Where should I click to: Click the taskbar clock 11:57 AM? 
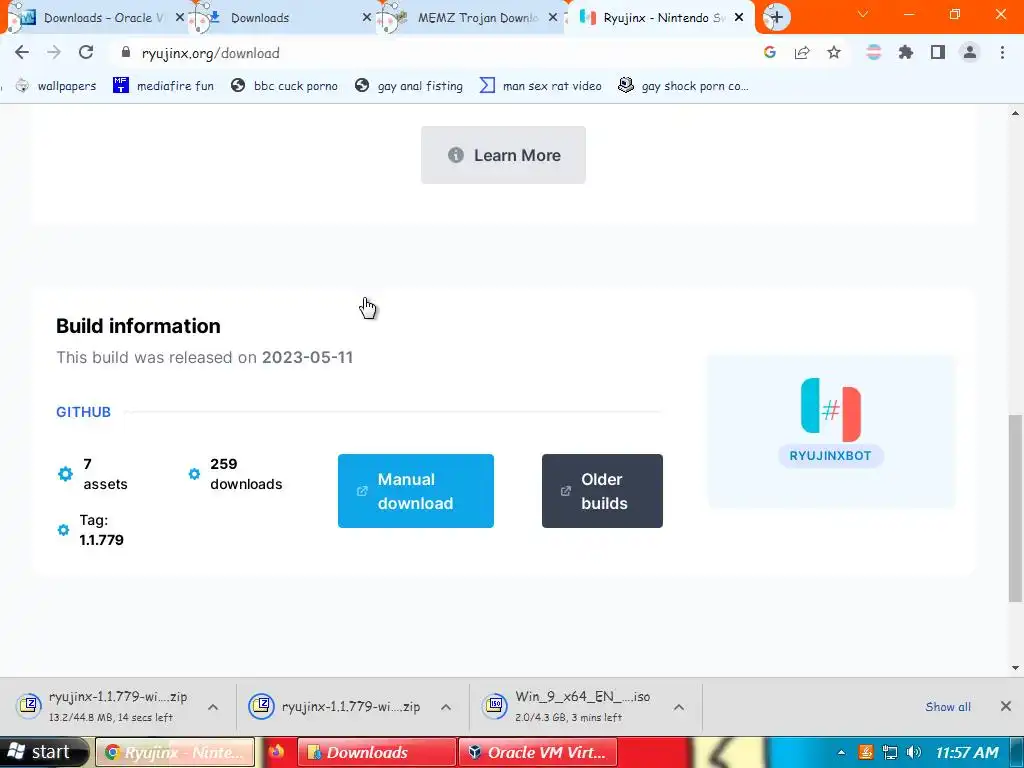click(x=967, y=752)
